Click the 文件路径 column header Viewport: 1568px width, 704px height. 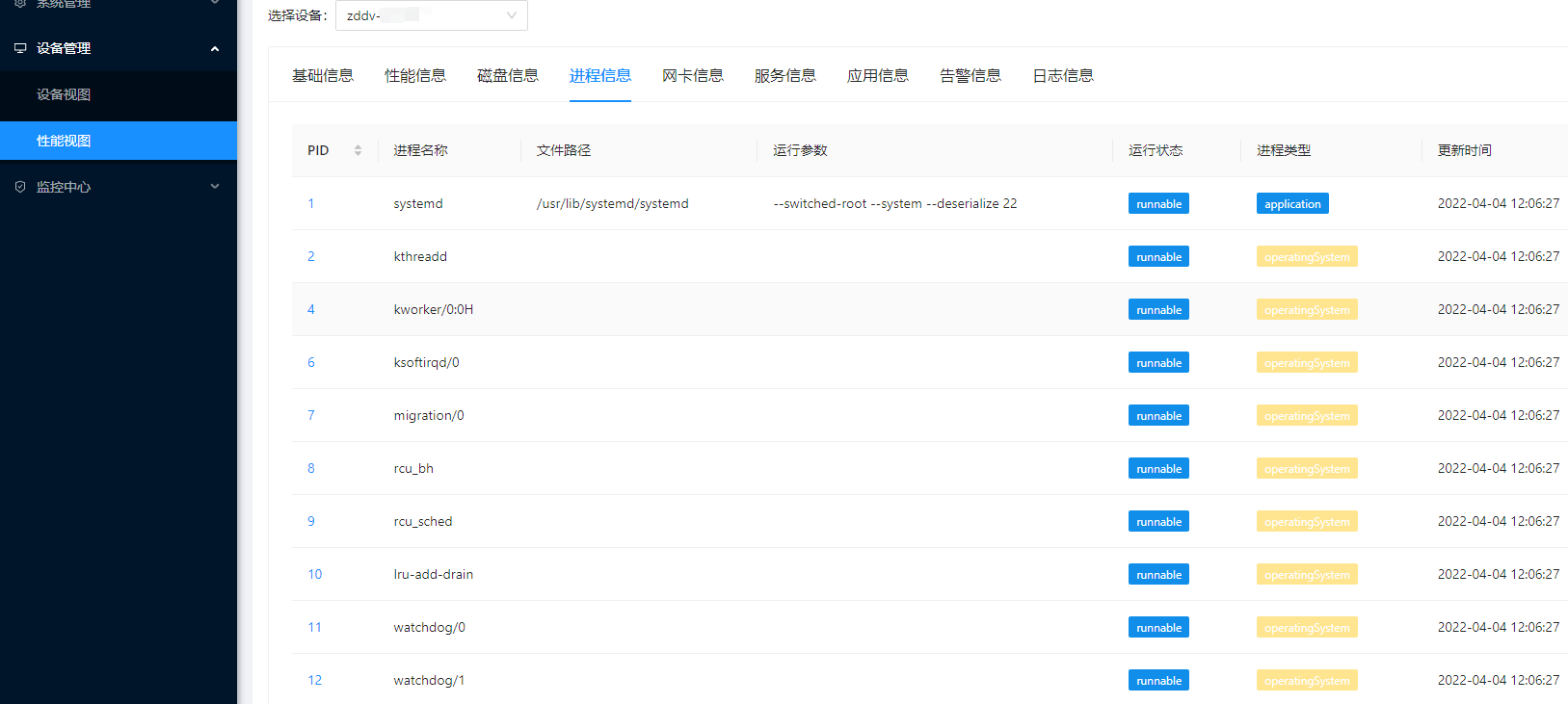(564, 150)
